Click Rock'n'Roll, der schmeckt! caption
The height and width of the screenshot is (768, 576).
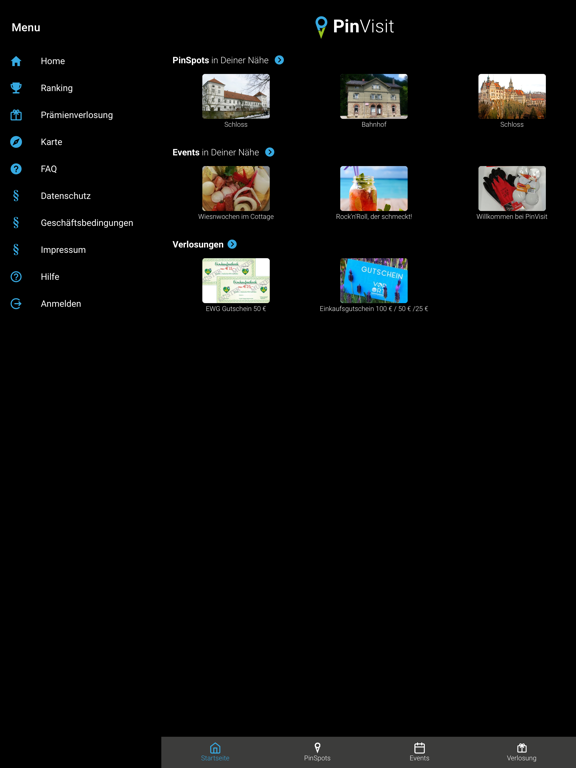coord(374,216)
